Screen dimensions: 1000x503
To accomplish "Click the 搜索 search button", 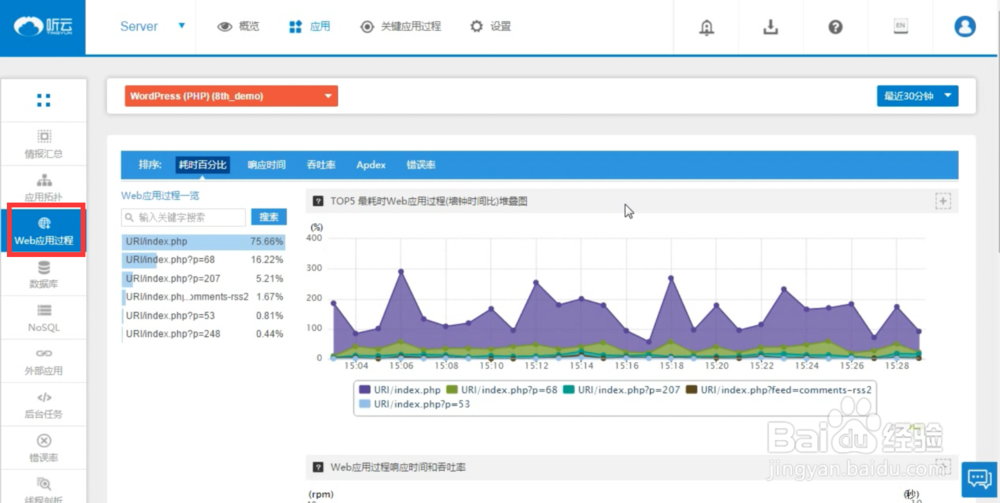I will (268, 217).
